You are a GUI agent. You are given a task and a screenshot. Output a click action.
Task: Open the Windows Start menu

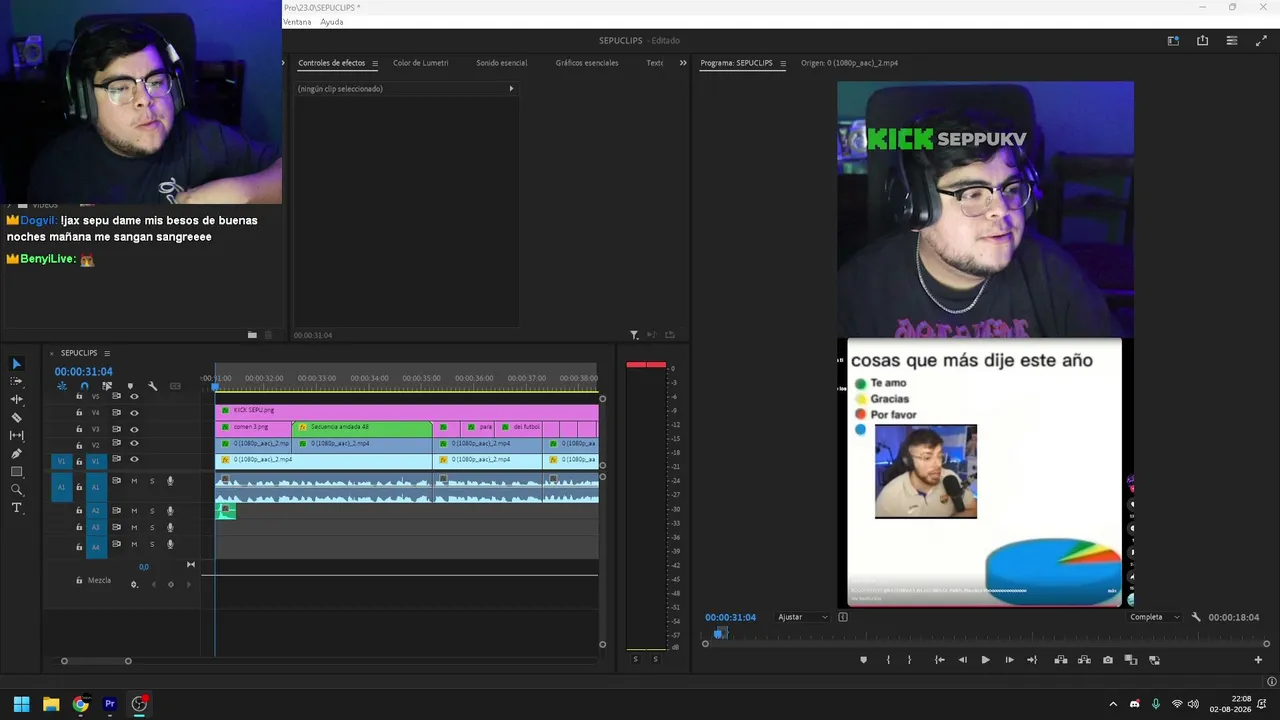pyautogui.click(x=21, y=704)
